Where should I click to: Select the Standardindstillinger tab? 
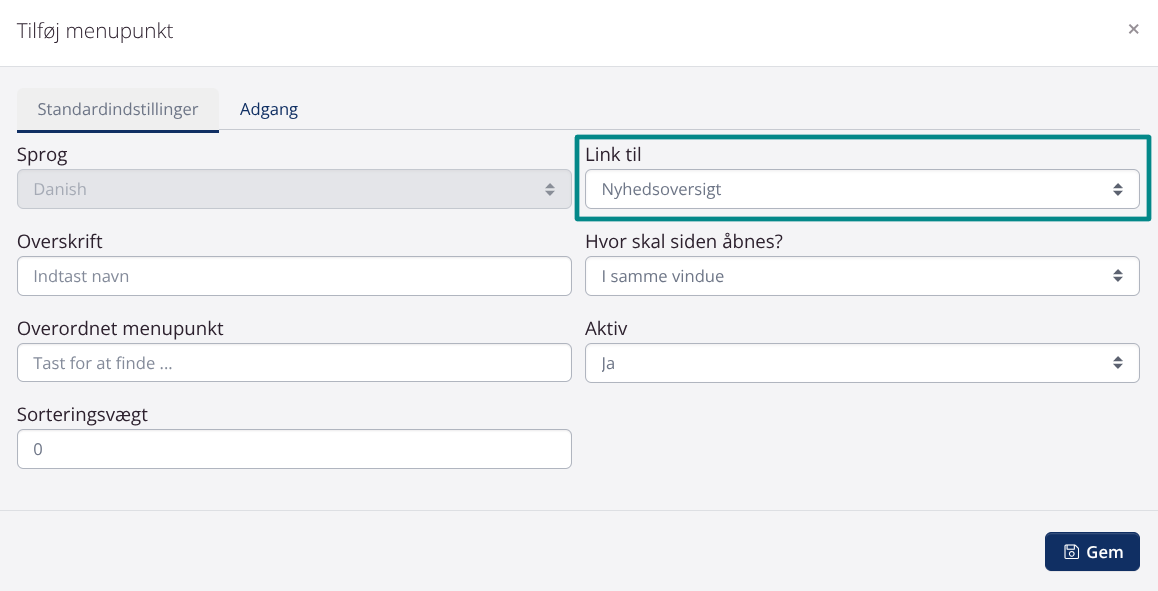[x=118, y=109]
